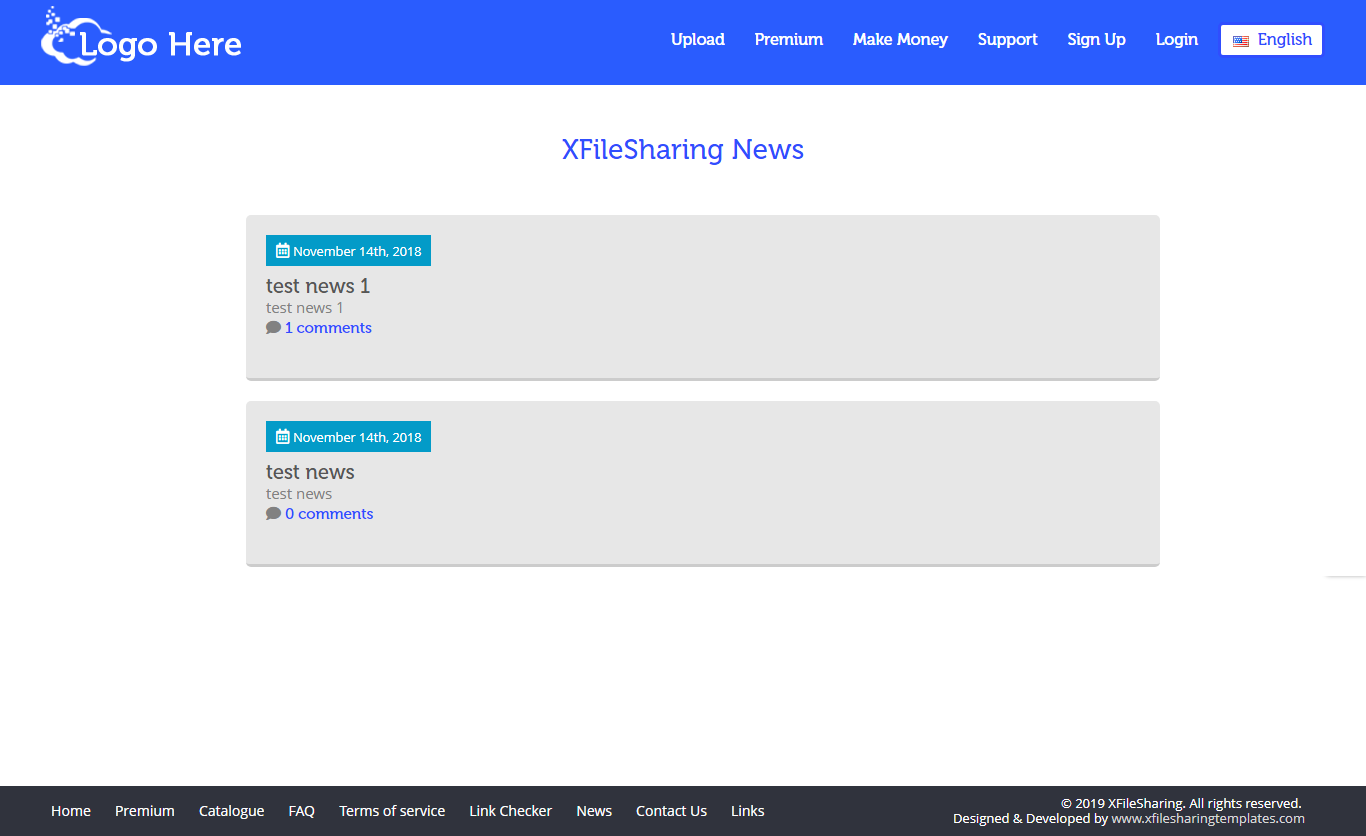Open Catalogue from the footer
The width and height of the screenshot is (1366, 836).
point(232,811)
